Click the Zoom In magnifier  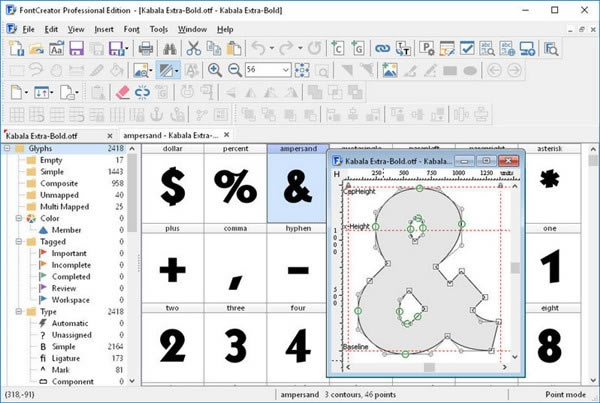(215, 70)
